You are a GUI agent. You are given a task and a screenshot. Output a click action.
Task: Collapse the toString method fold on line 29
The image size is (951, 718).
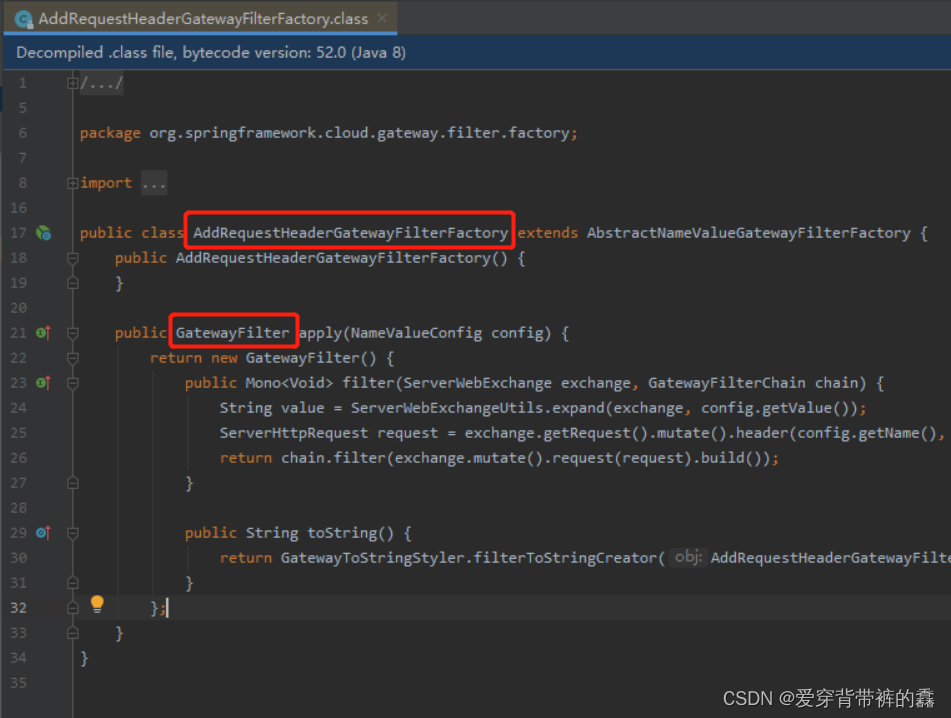(x=73, y=534)
